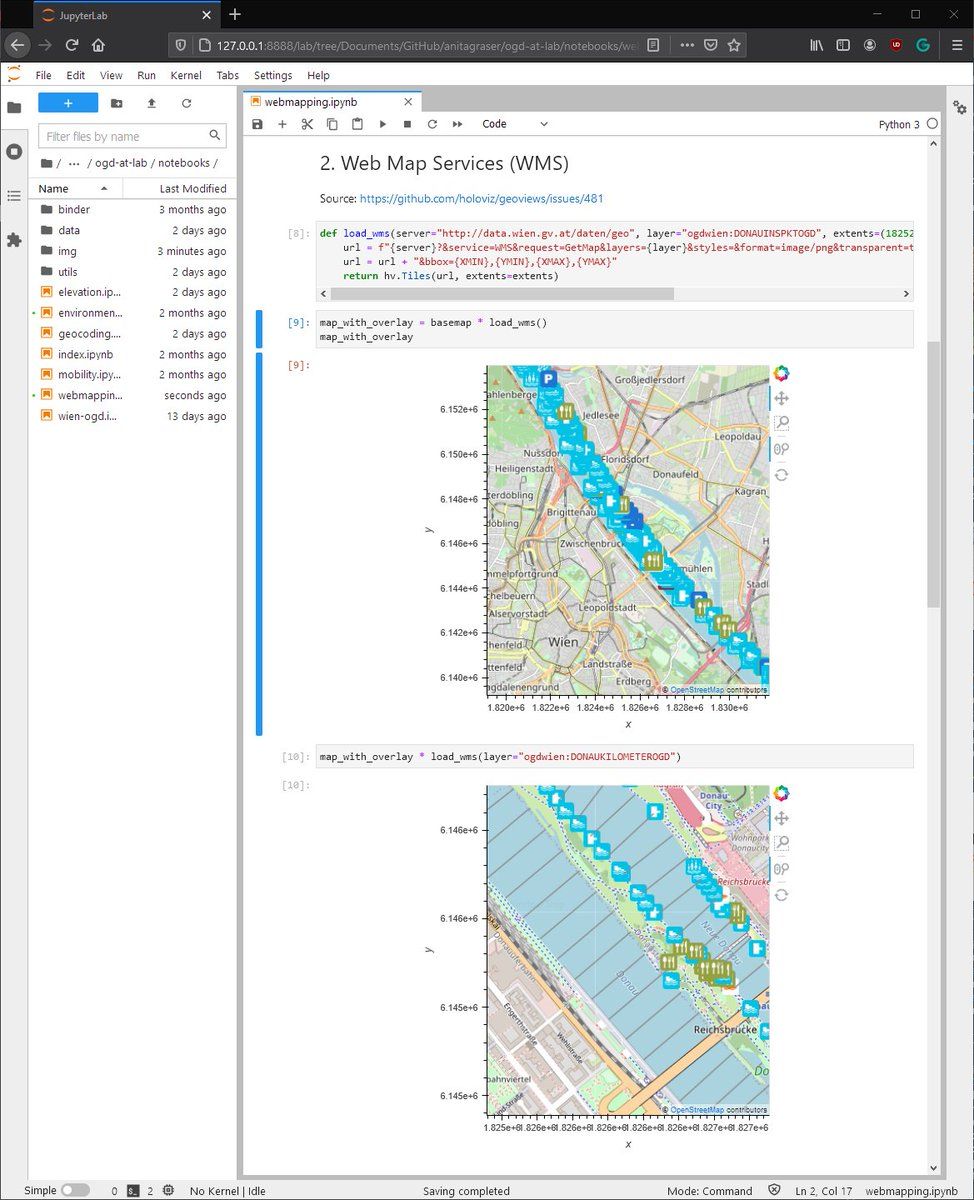Open Running Terminals and Kernels sidebar icon
This screenshot has width=974, height=1200.
[x=14, y=152]
